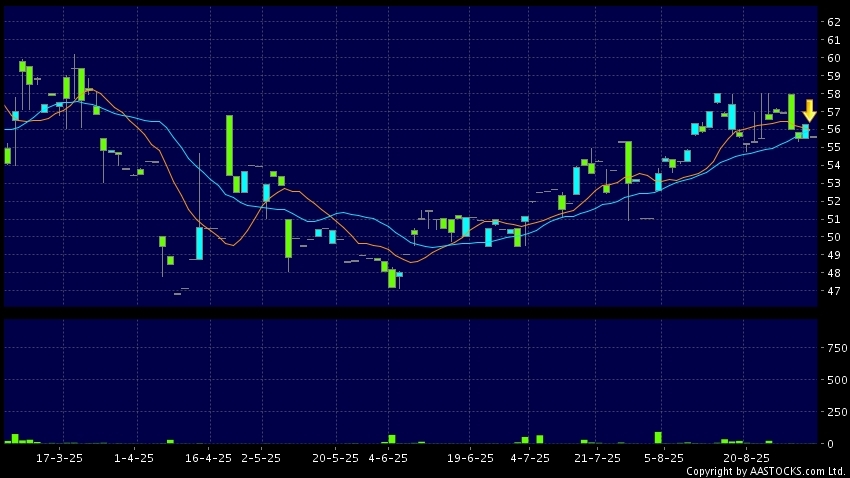
Task: Click price axis label 58
Action: tap(834, 94)
